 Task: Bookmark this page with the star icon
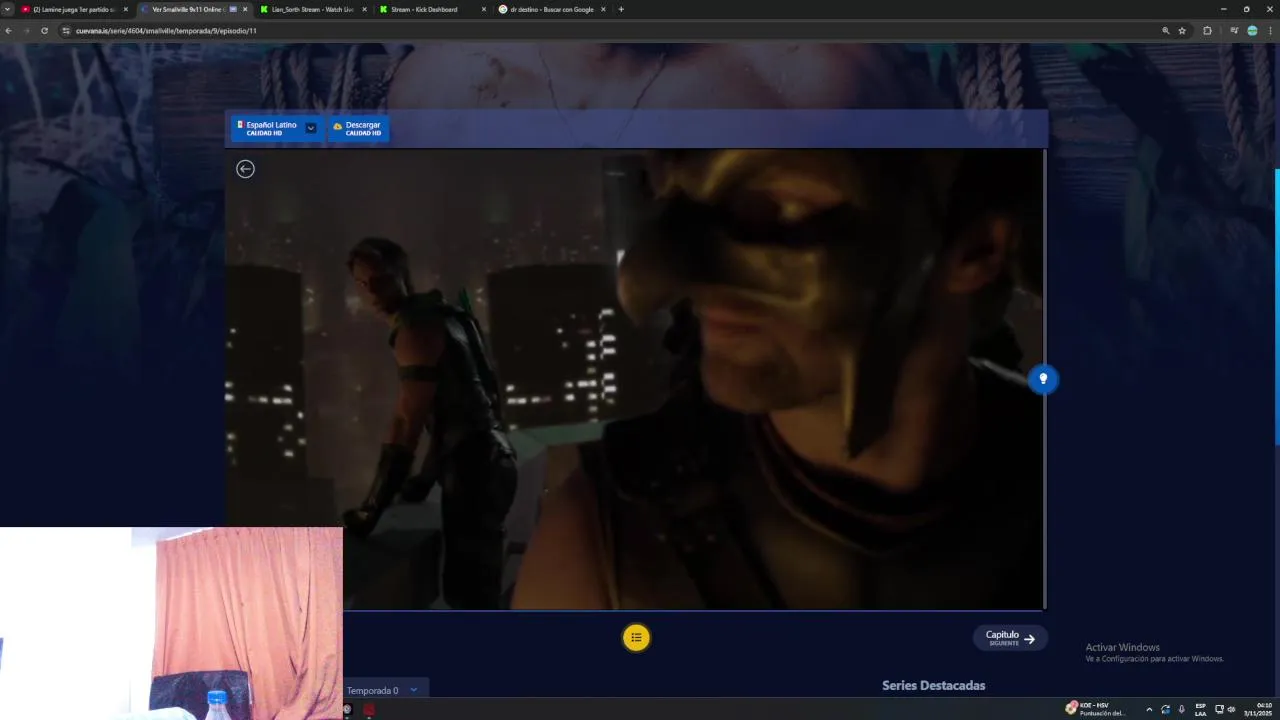[x=1182, y=31]
